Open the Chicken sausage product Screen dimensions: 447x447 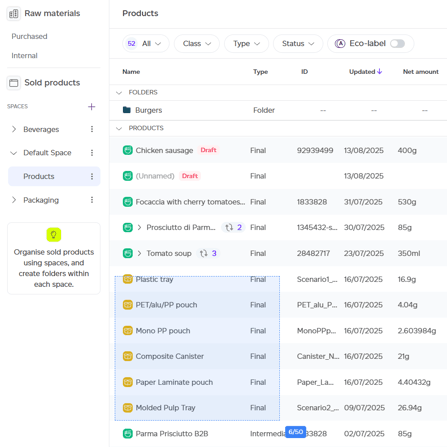click(x=164, y=150)
